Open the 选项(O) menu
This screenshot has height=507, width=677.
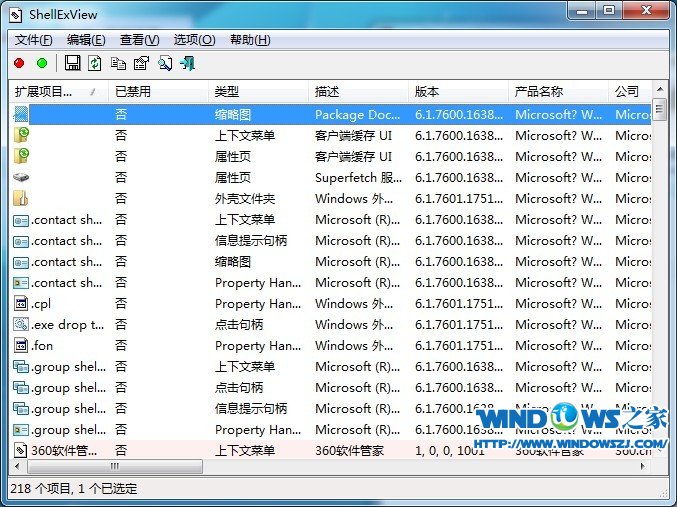(x=194, y=40)
